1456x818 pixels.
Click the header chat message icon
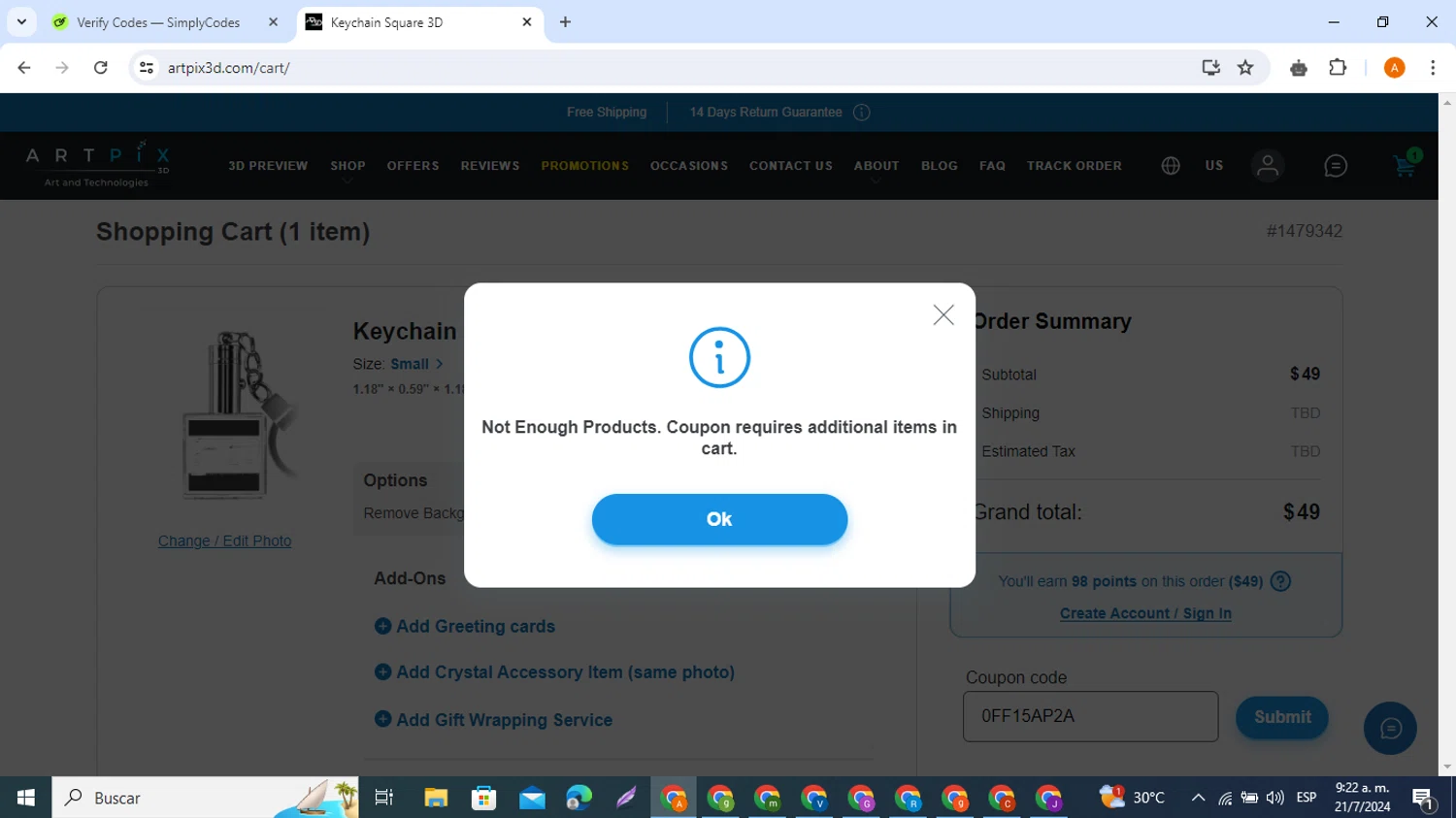point(1336,166)
